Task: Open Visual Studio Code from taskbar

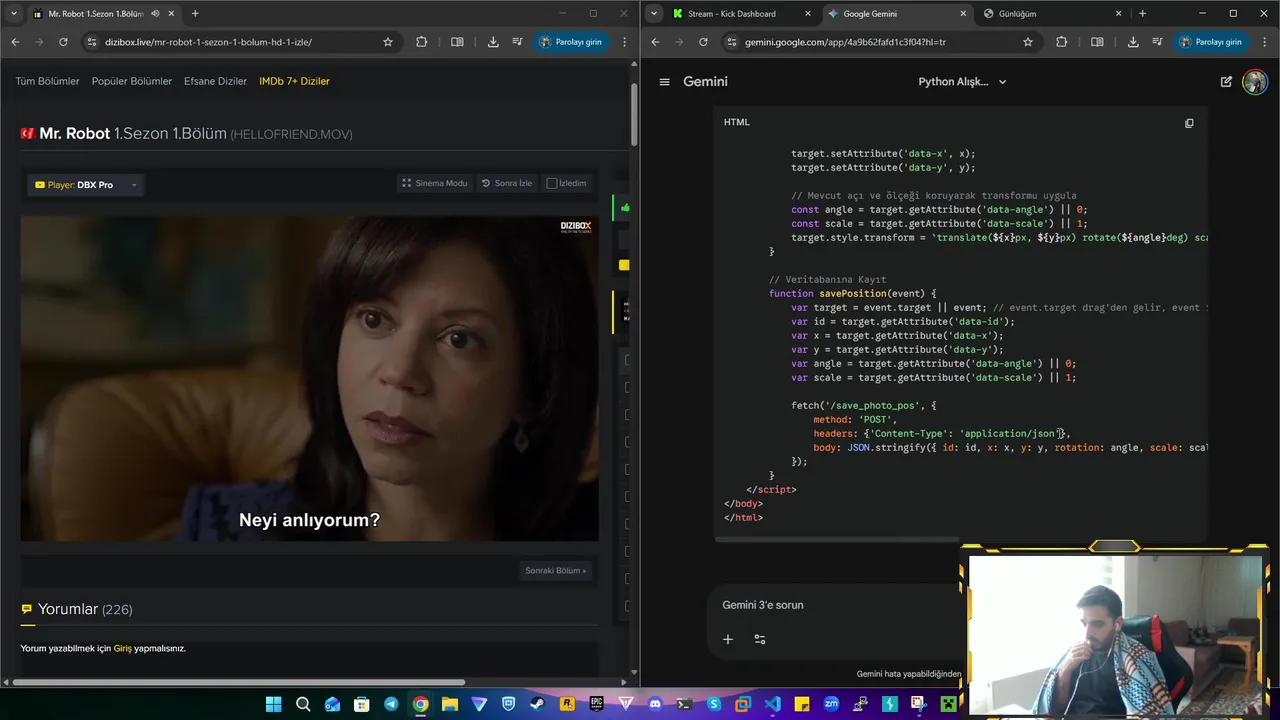Action: click(773, 704)
